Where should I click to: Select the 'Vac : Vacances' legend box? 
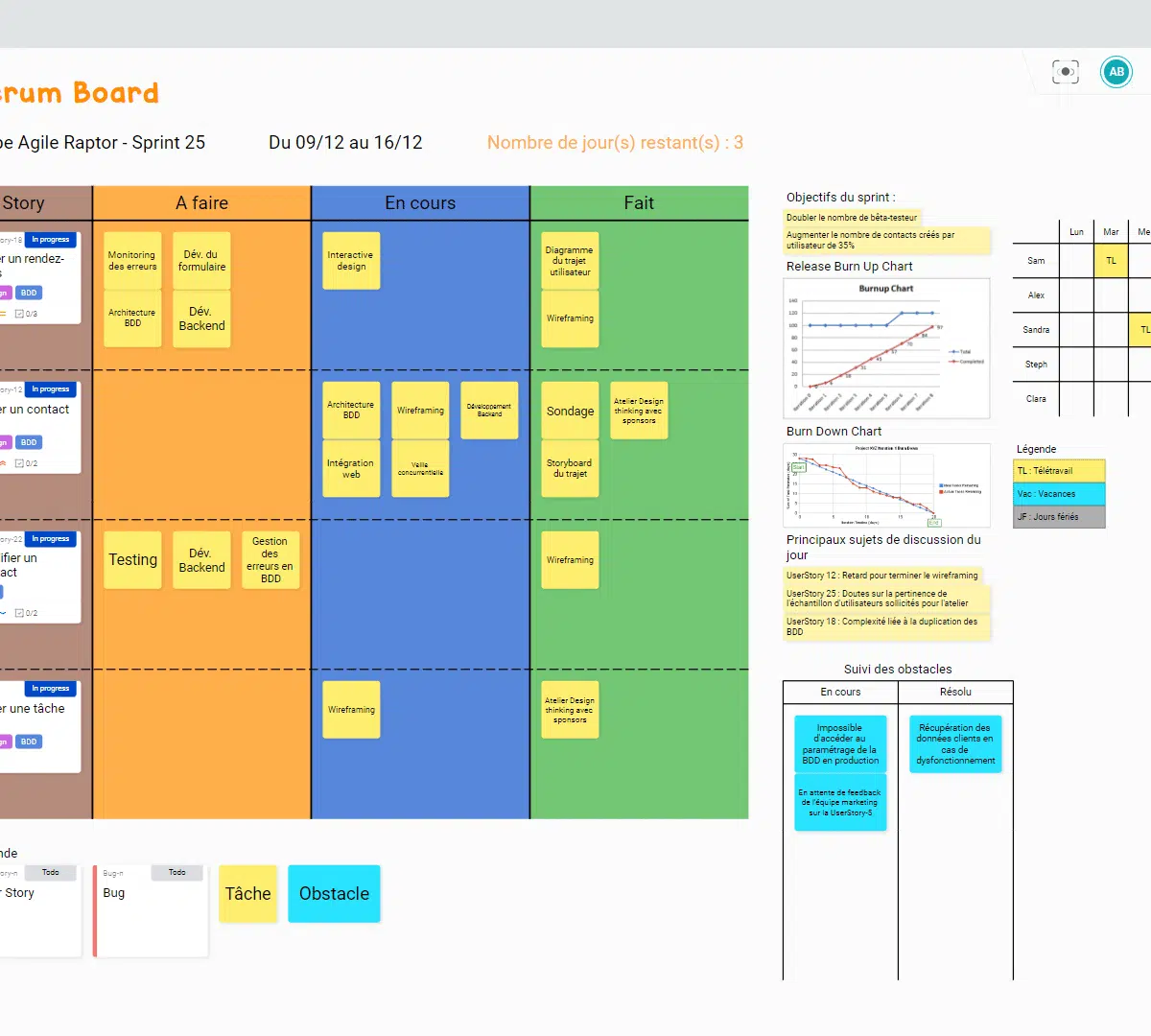(1059, 494)
